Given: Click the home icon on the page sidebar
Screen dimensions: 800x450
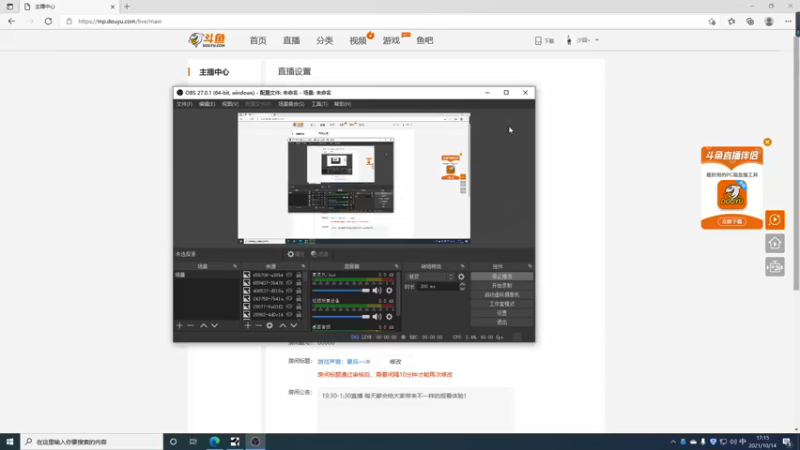Looking at the screenshot, I should click(775, 243).
